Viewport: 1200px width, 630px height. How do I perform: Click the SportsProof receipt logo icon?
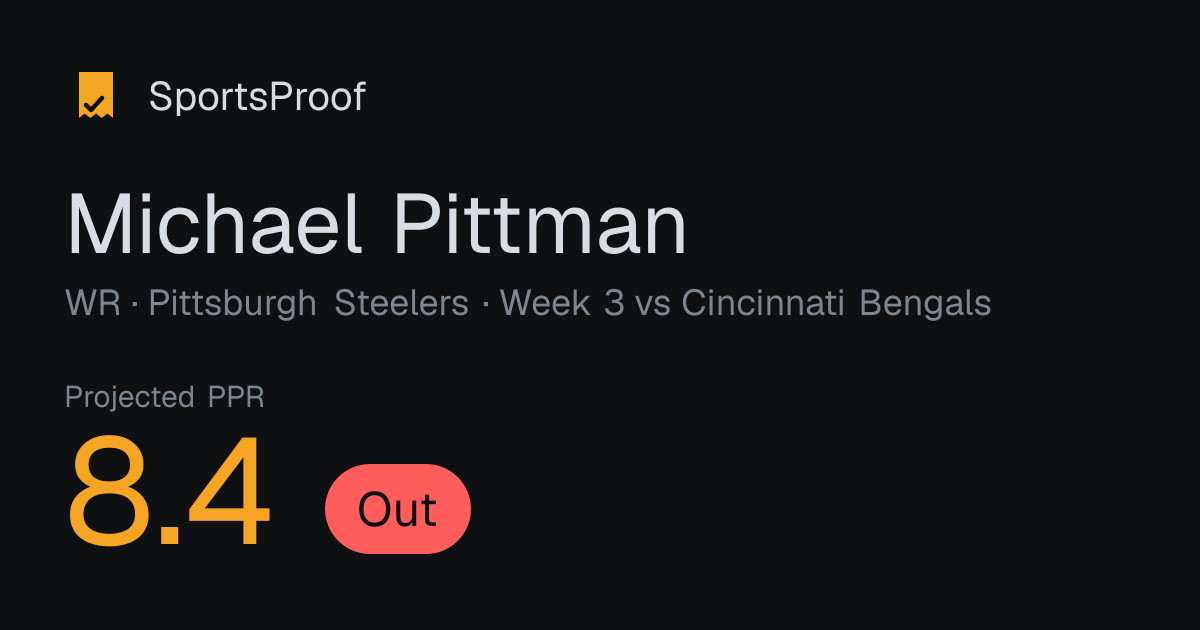pos(96,96)
